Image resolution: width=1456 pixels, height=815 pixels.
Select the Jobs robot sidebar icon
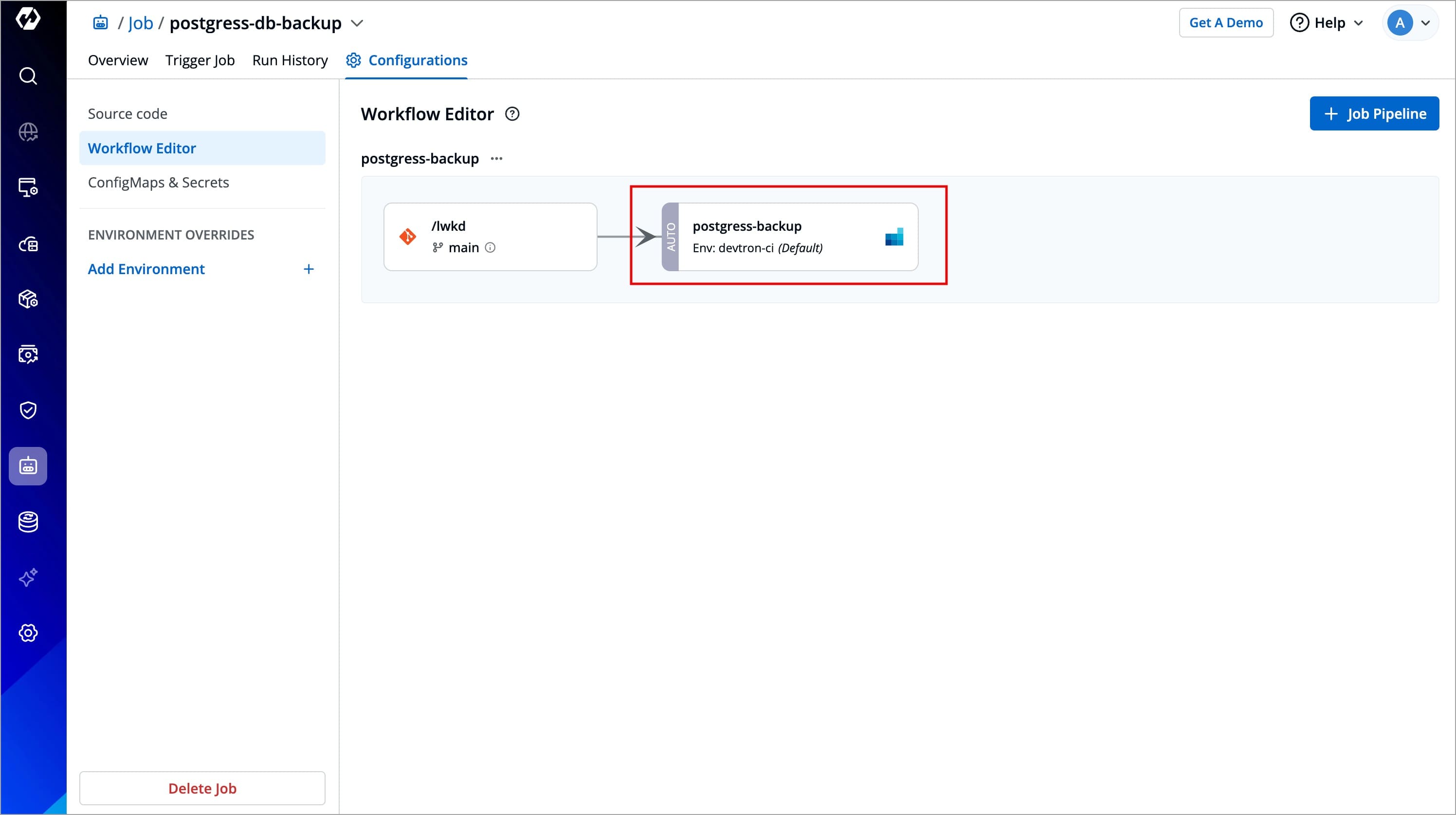[x=28, y=466]
